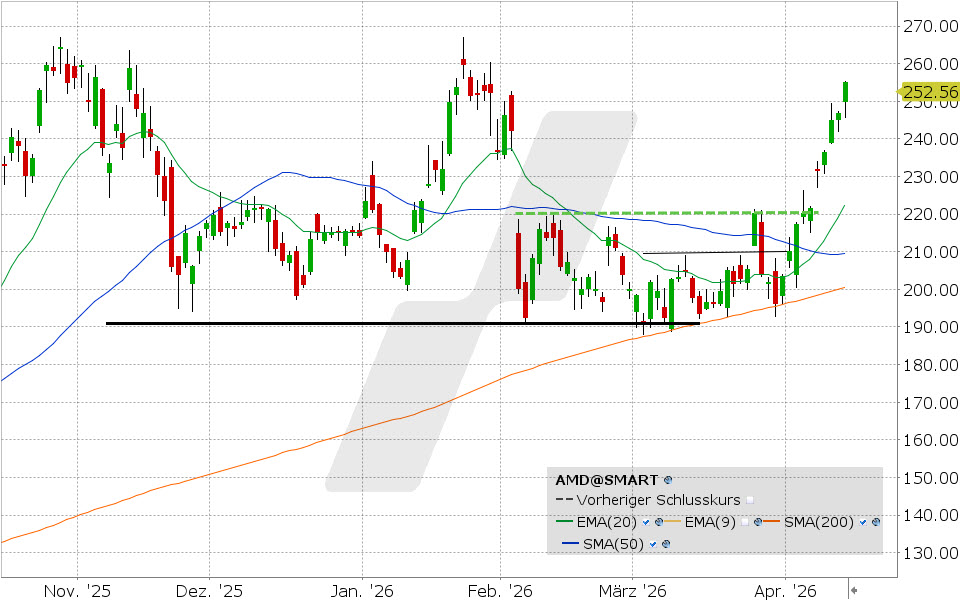
Task: Open settings for the EMA(9) indicator
Action: tap(758, 522)
